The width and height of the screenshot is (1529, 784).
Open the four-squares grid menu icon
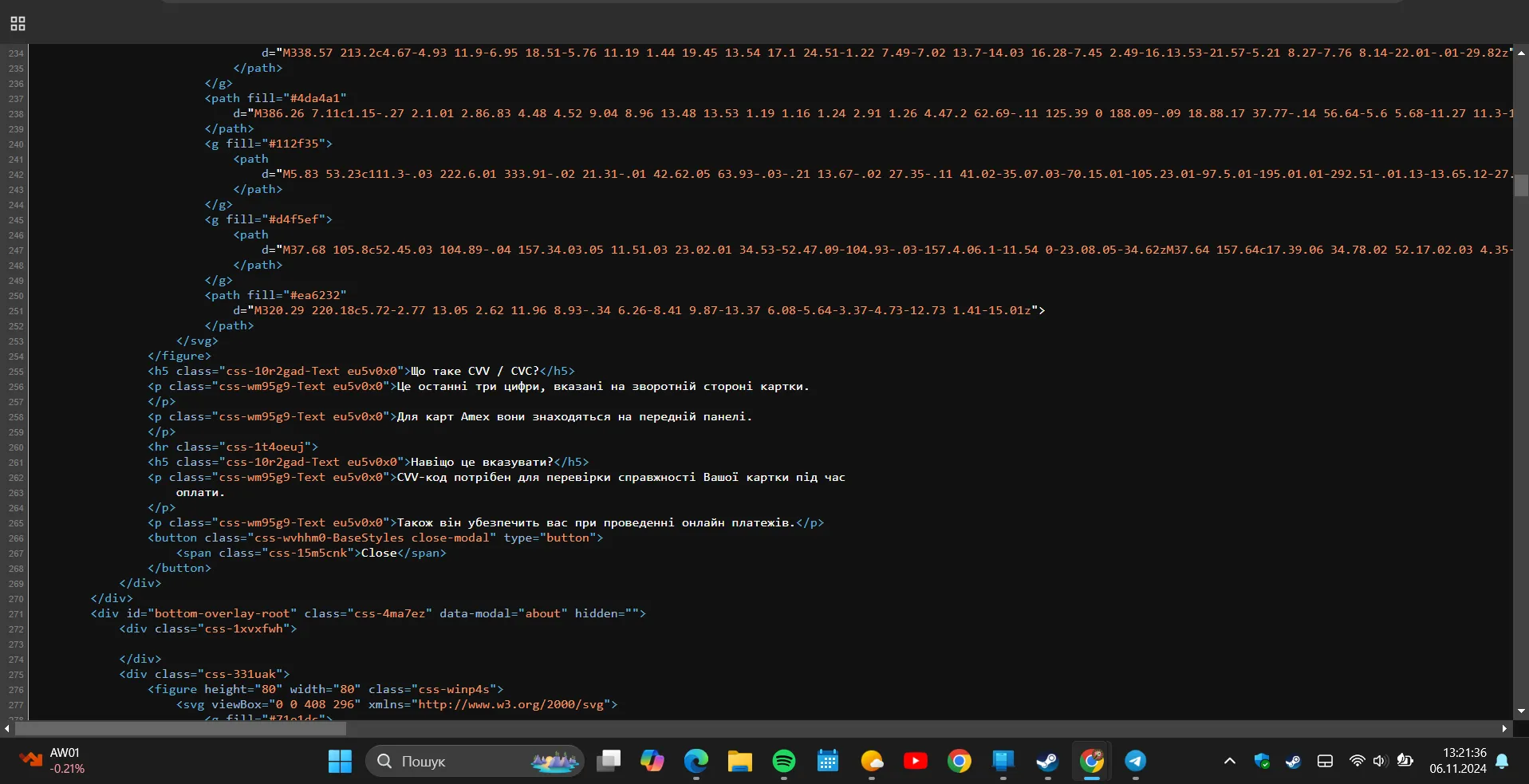18,24
